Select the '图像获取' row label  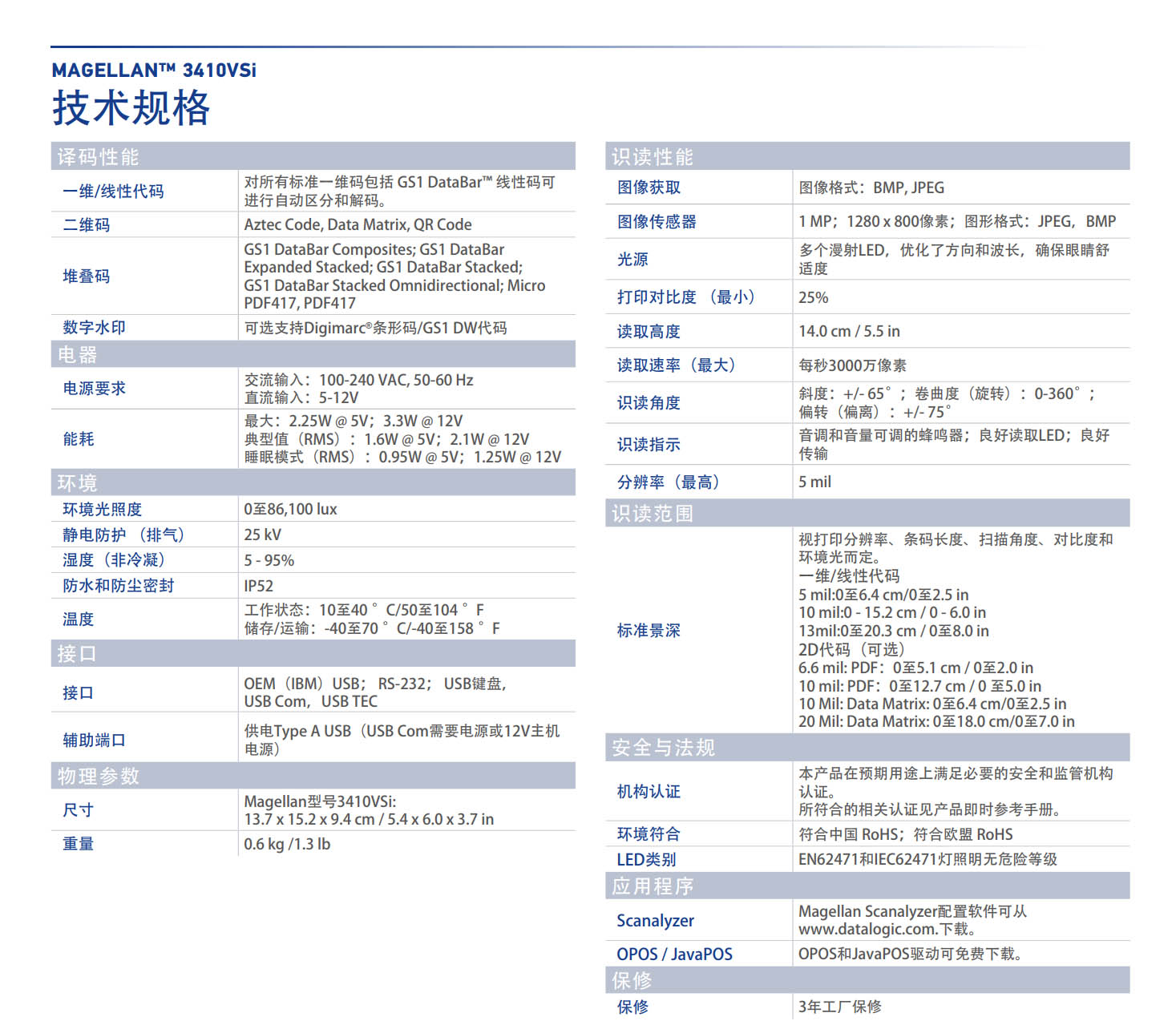(649, 188)
